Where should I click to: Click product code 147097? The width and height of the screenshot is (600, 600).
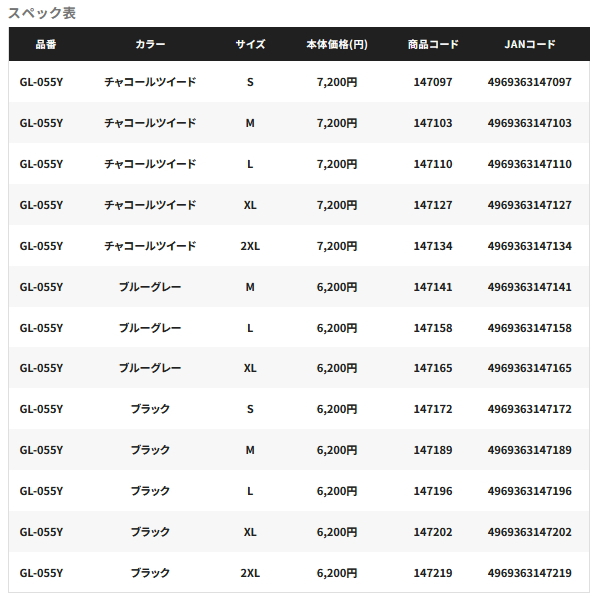[x=433, y=82]
